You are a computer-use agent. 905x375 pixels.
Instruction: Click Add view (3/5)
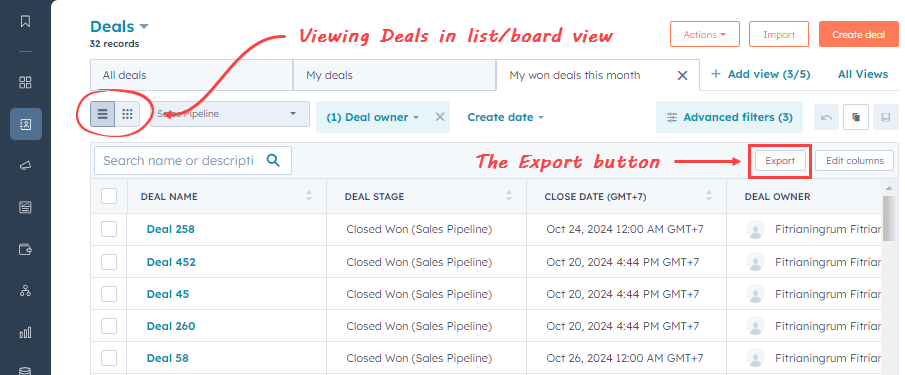point(761,74)
